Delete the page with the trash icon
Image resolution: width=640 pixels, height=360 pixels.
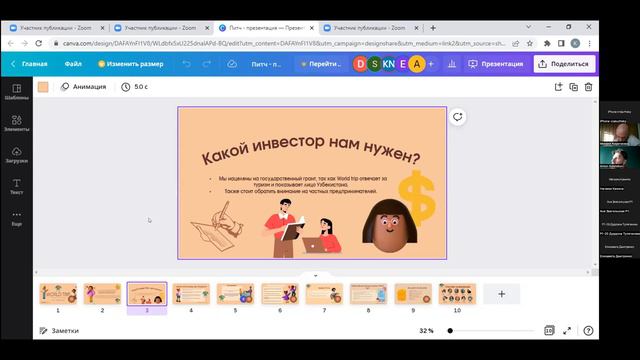pos(588,87)
